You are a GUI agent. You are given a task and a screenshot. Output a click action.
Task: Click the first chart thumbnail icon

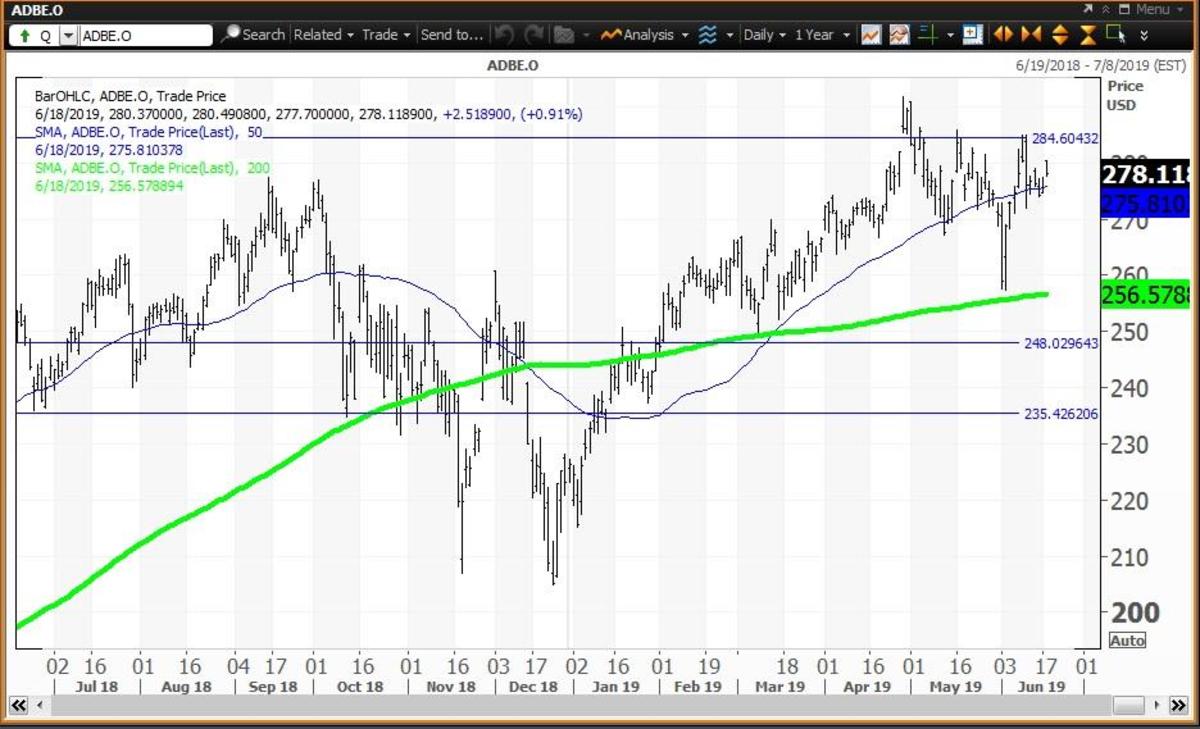(870, 34)
